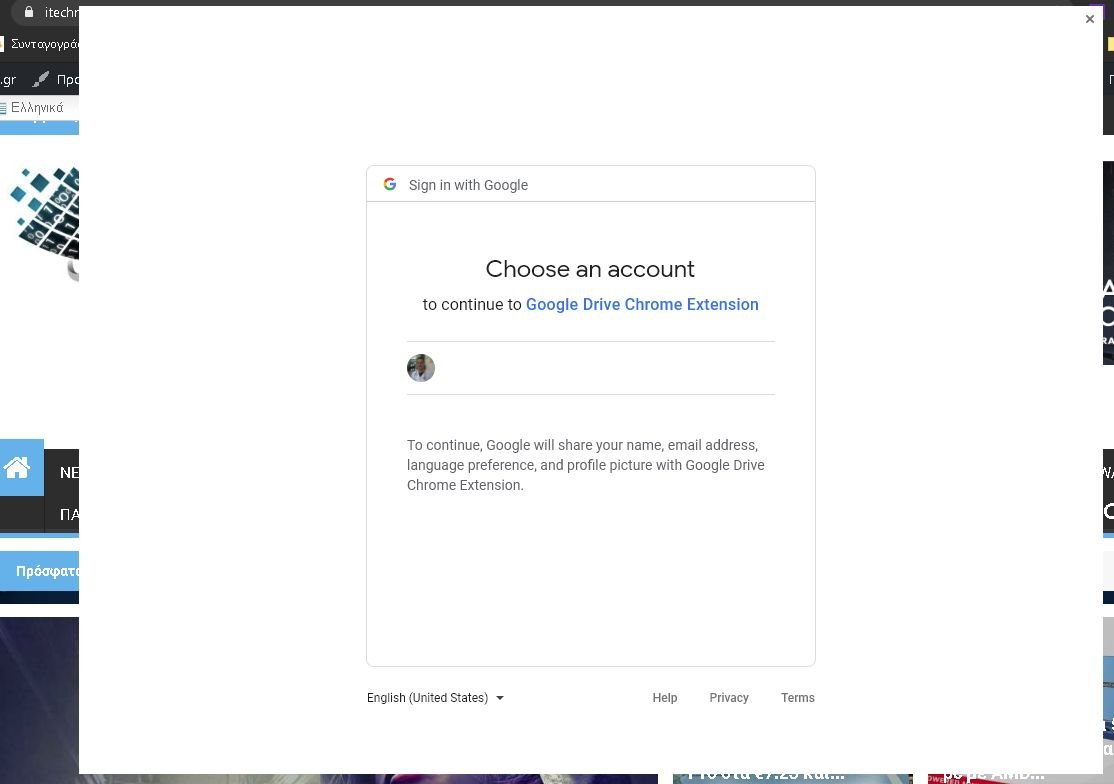The image size is (1114, 784).
Task: Select the profile avatar to choose that account
Action: [x=421, y=368]
